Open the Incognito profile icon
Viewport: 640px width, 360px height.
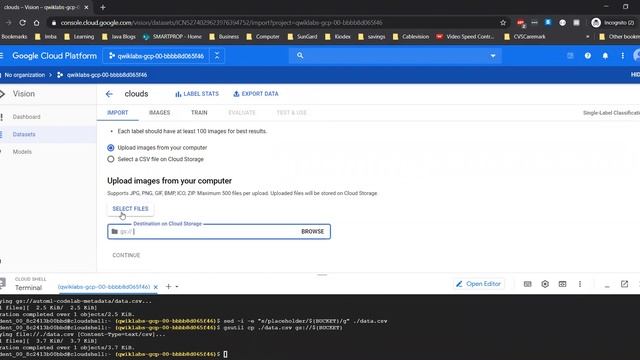pyautogui.click(x=596, y=23)
